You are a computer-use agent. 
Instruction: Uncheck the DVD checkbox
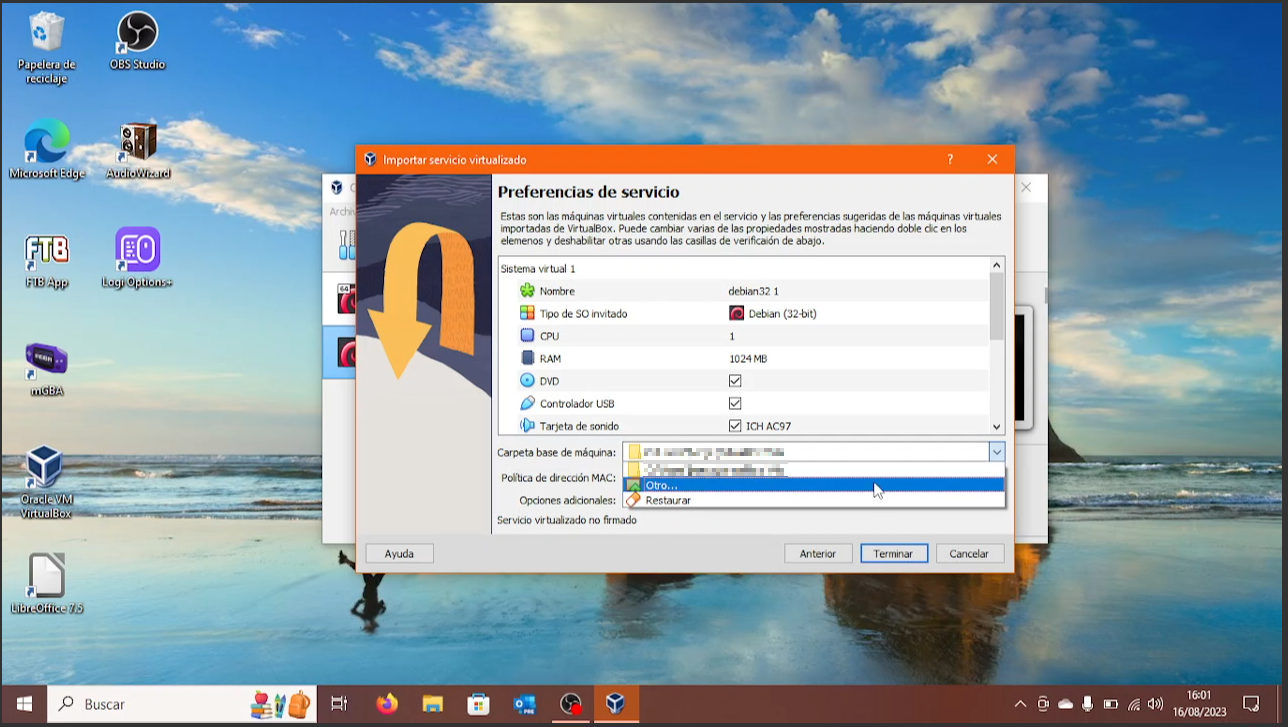coord(735,381)
